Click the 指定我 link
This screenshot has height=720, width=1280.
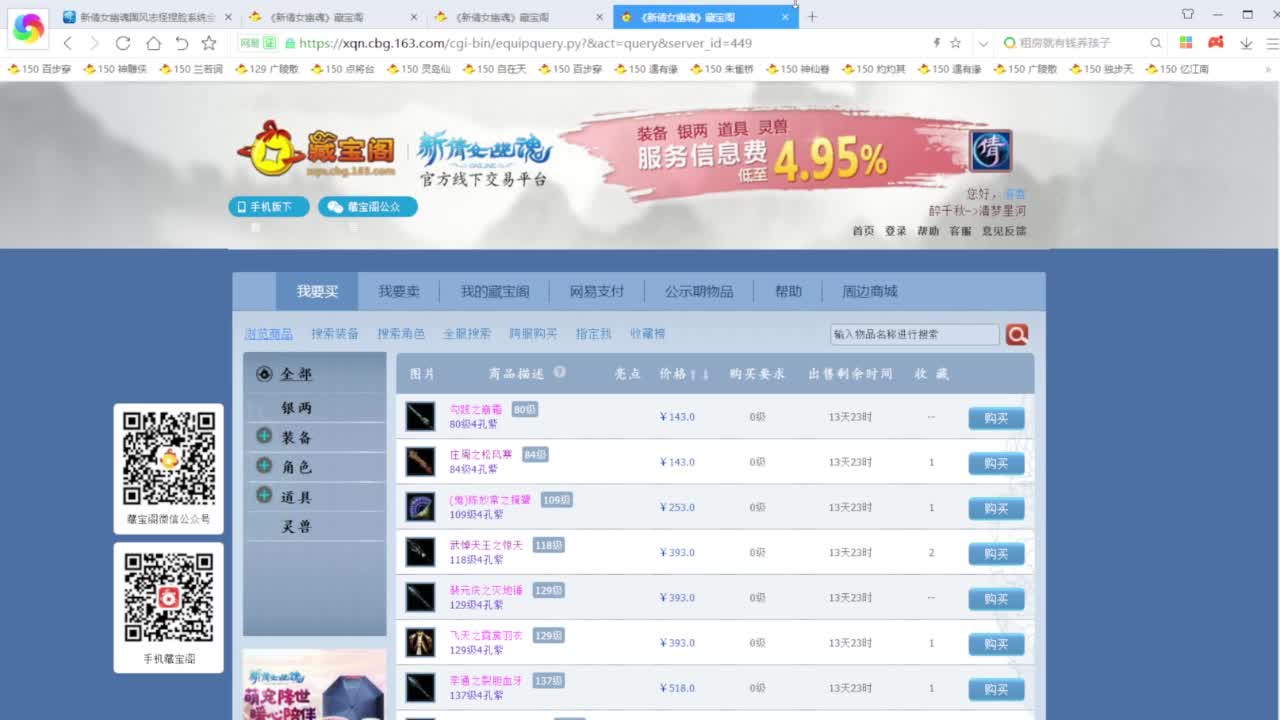(x=593, y=334)
